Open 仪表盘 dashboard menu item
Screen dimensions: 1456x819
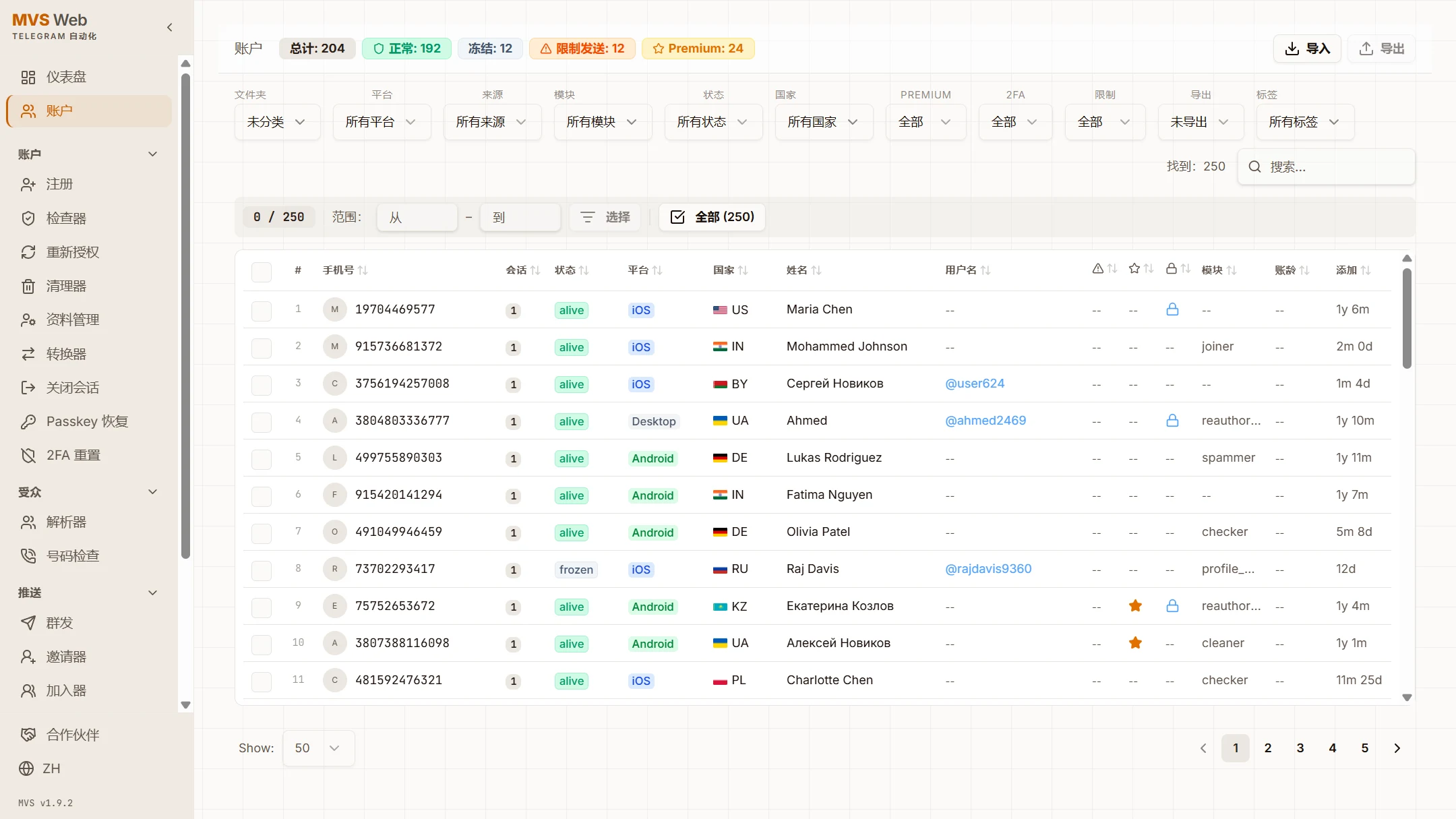[x=66, y=77]
